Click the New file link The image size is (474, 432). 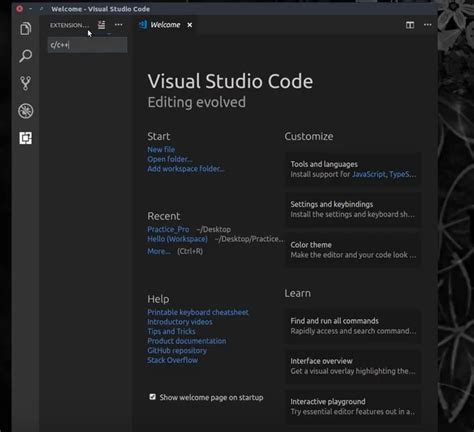point(161,149)
